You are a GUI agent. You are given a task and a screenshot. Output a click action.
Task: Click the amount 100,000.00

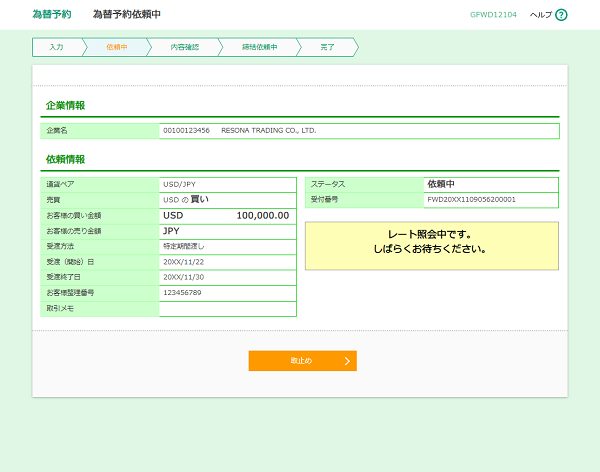coord(263,216)
